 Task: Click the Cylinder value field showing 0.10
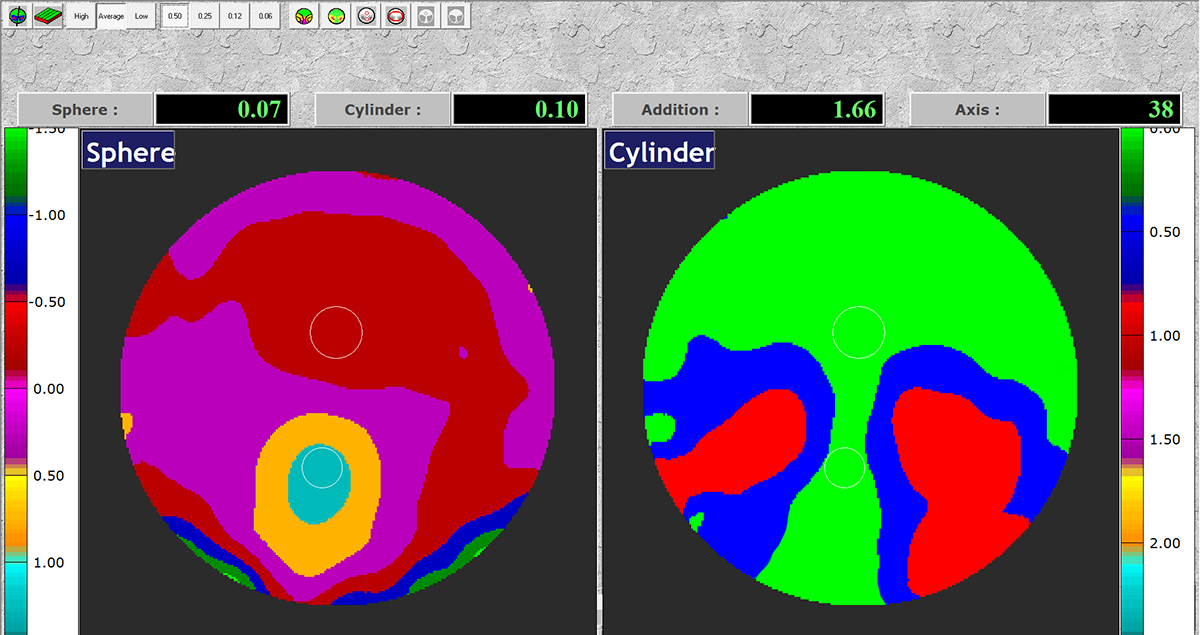519,110
